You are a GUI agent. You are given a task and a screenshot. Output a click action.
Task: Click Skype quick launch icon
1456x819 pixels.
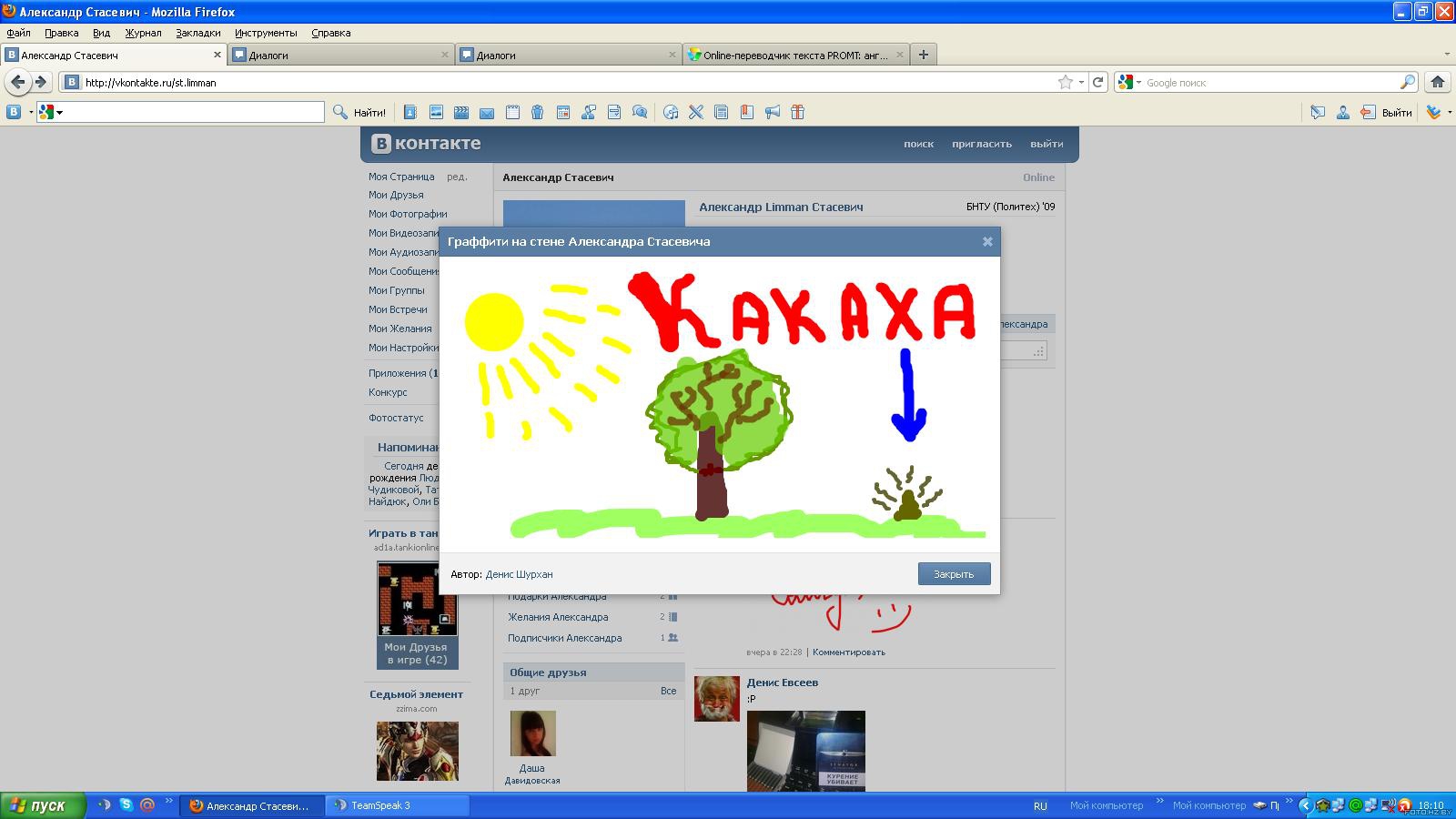tap(126, 804)
